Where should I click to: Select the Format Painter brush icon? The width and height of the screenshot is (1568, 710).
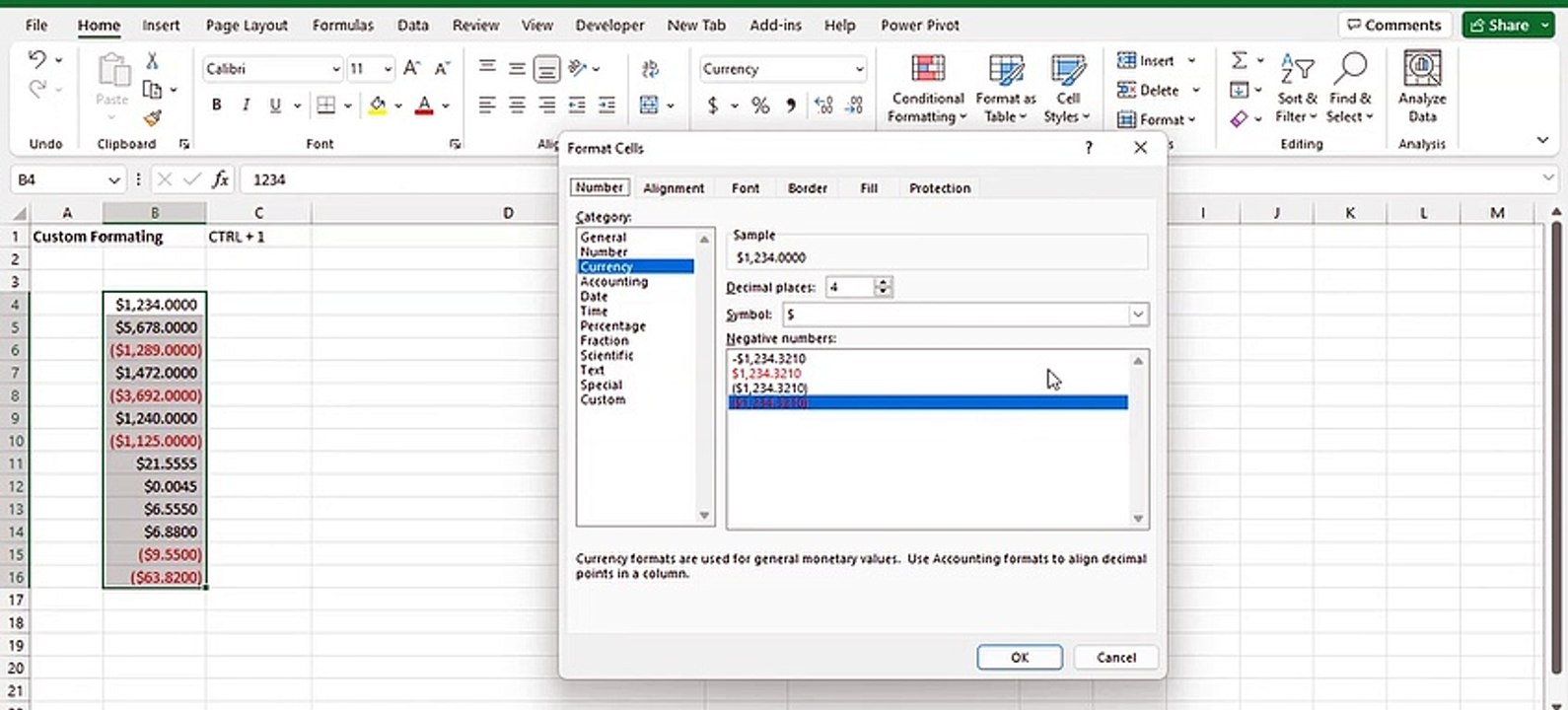point(152,118)
